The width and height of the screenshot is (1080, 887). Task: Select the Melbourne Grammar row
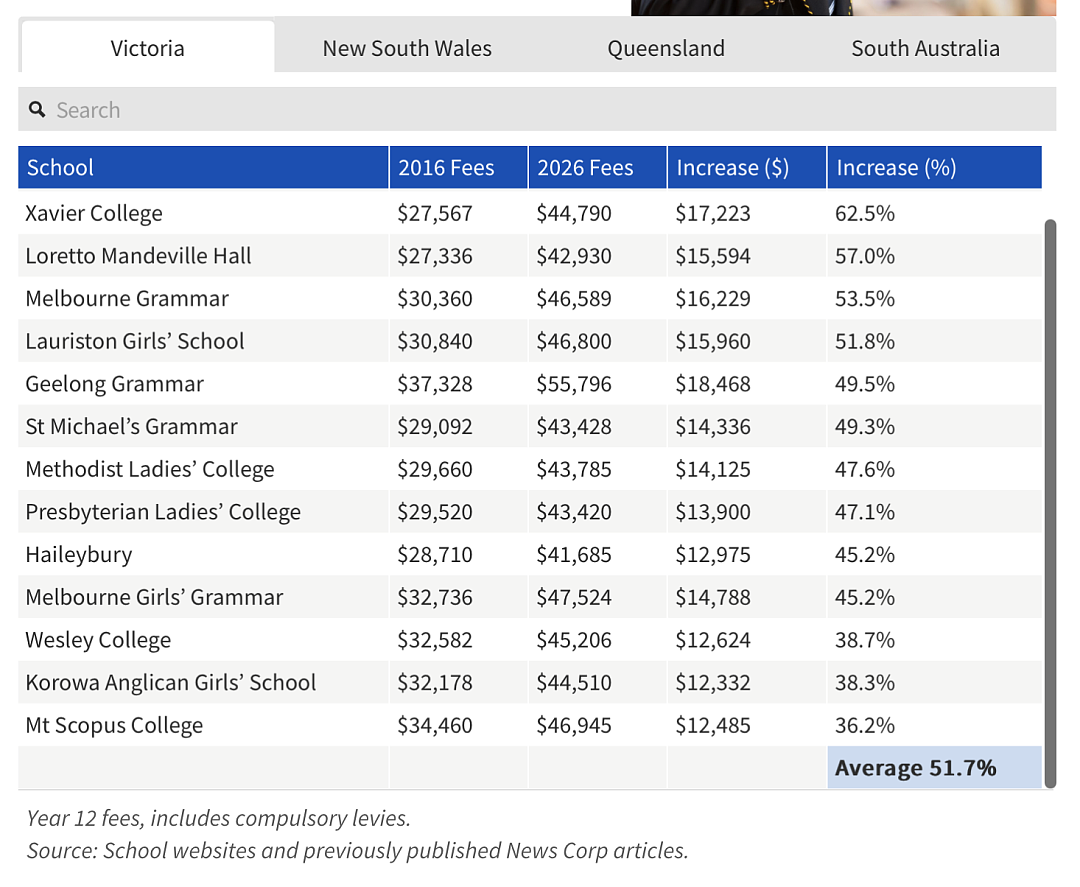tap(530, 298)
